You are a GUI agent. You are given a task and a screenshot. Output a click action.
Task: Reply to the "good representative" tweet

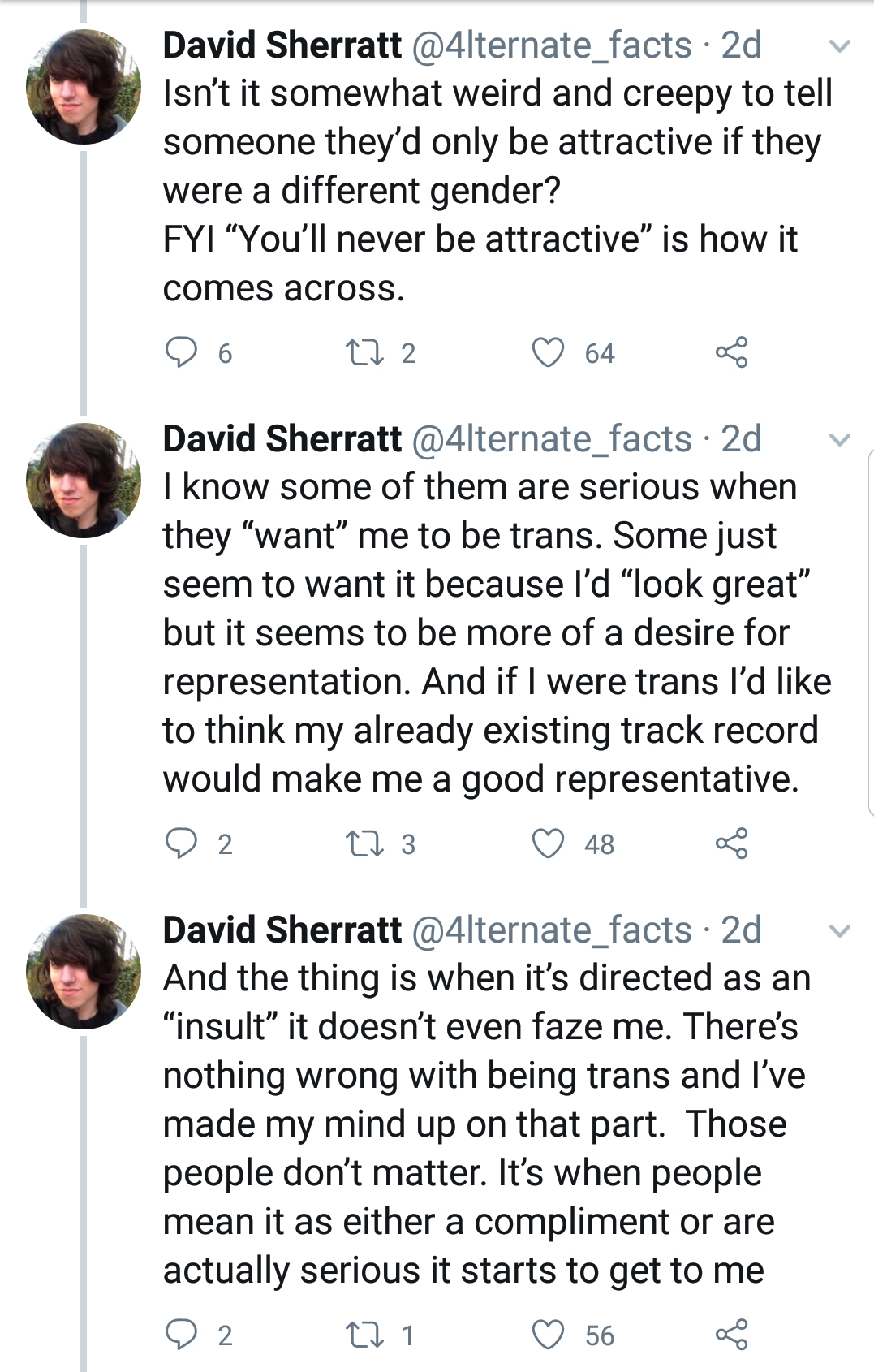181,843
